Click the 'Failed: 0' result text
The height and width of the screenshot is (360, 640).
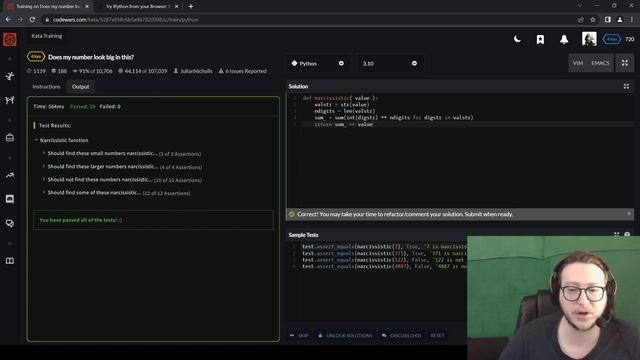pos(110,107)
